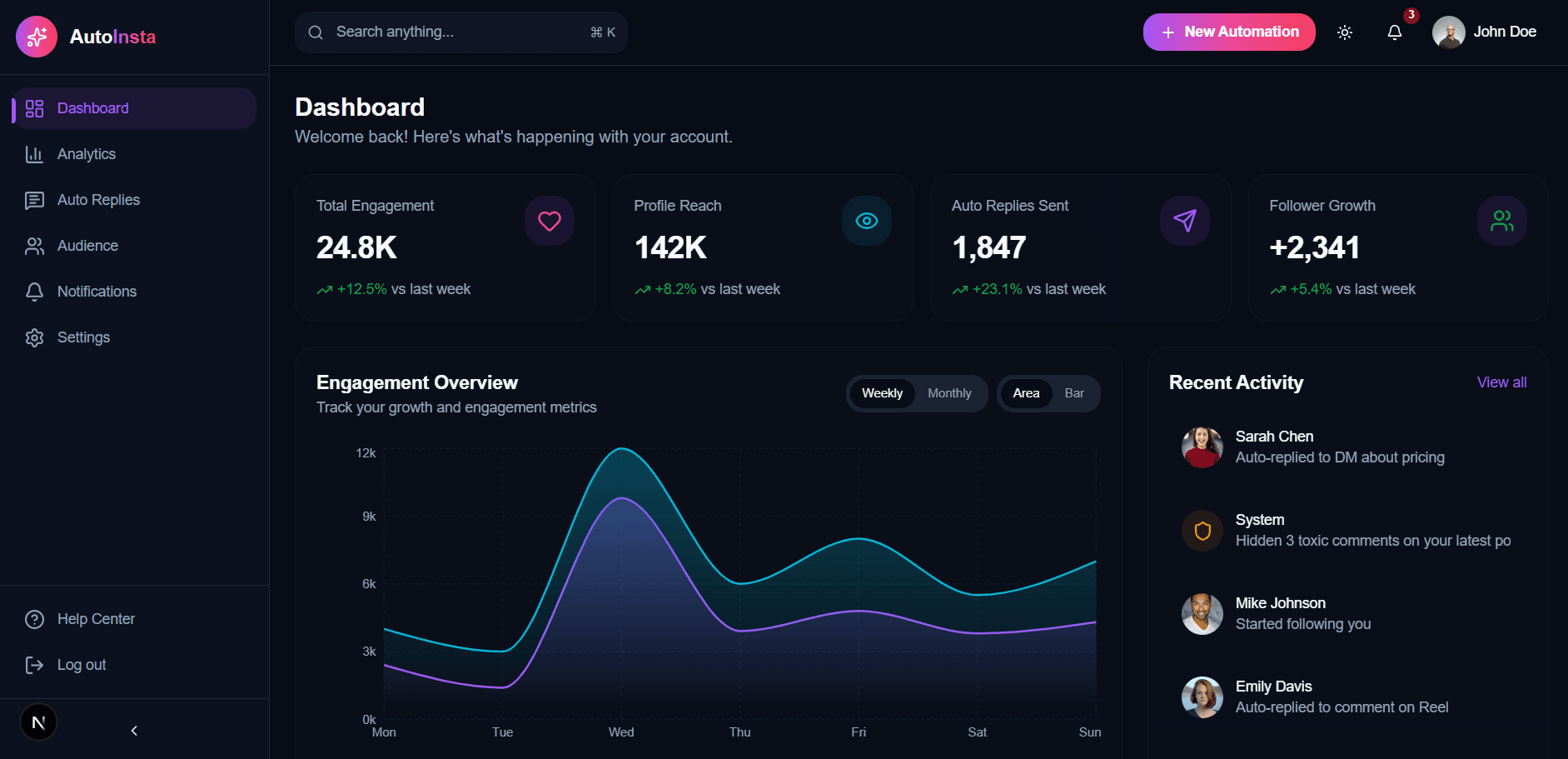The height and width of the screenshot is (759, 1568).
Task: Select the Auto Replies sidebar icon
Action: pos(34,199)
